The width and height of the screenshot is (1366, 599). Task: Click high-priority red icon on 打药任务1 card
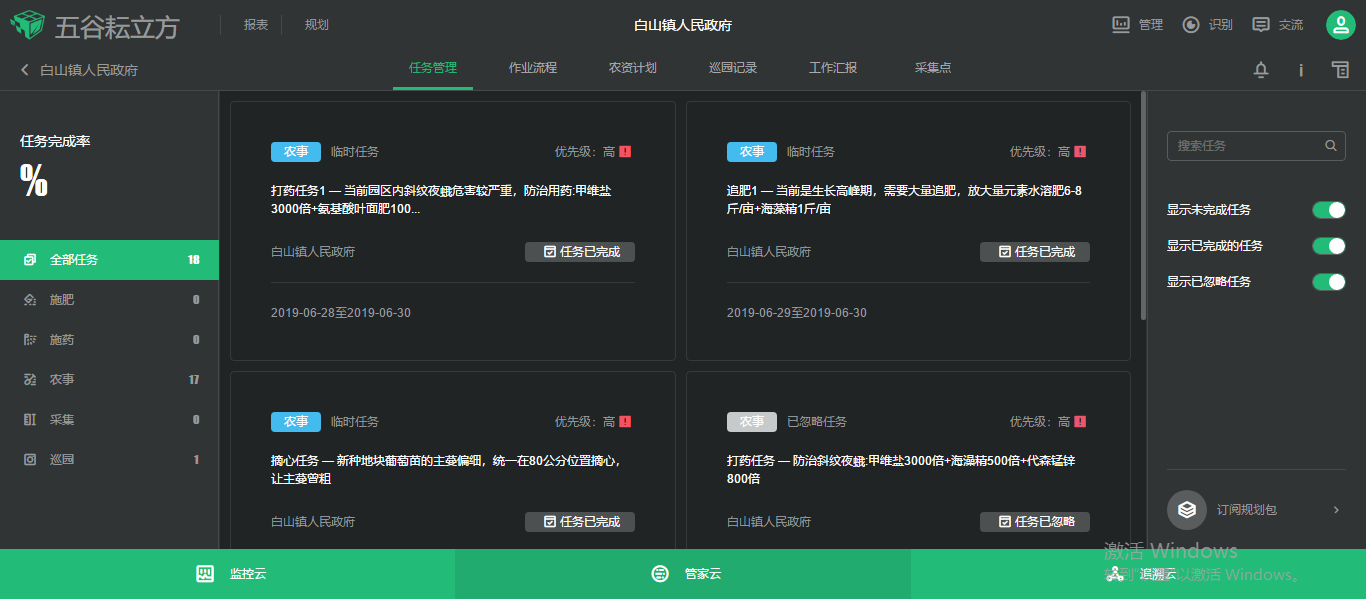pos(625,152)
